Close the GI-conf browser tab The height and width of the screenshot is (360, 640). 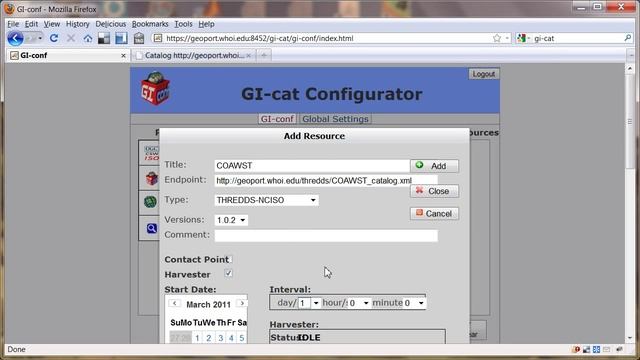pyautogui.click(x=123, y=56)
